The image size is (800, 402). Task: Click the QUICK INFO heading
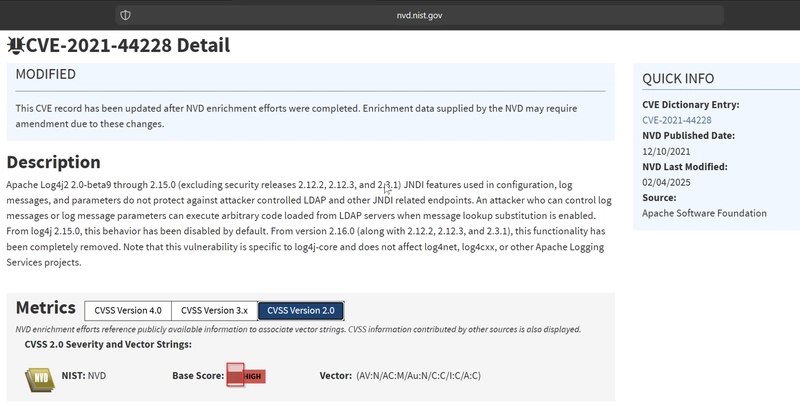[x=678, y=79]
